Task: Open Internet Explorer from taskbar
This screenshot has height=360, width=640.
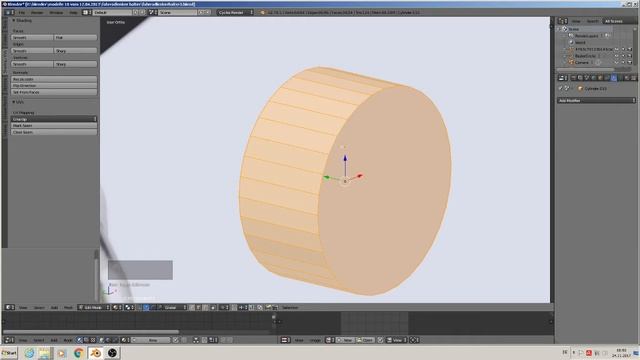Action: 29,353
